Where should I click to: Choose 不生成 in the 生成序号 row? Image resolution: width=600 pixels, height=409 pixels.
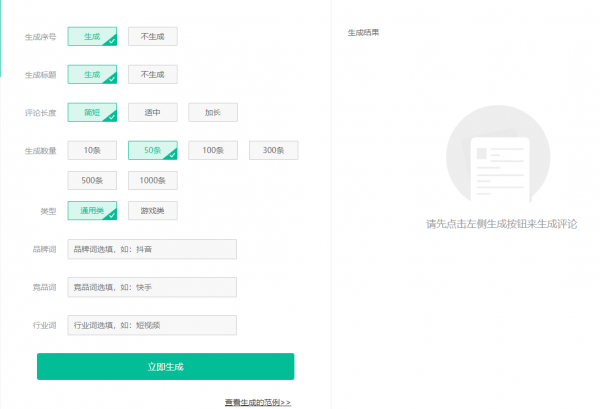tap(152, 37)
